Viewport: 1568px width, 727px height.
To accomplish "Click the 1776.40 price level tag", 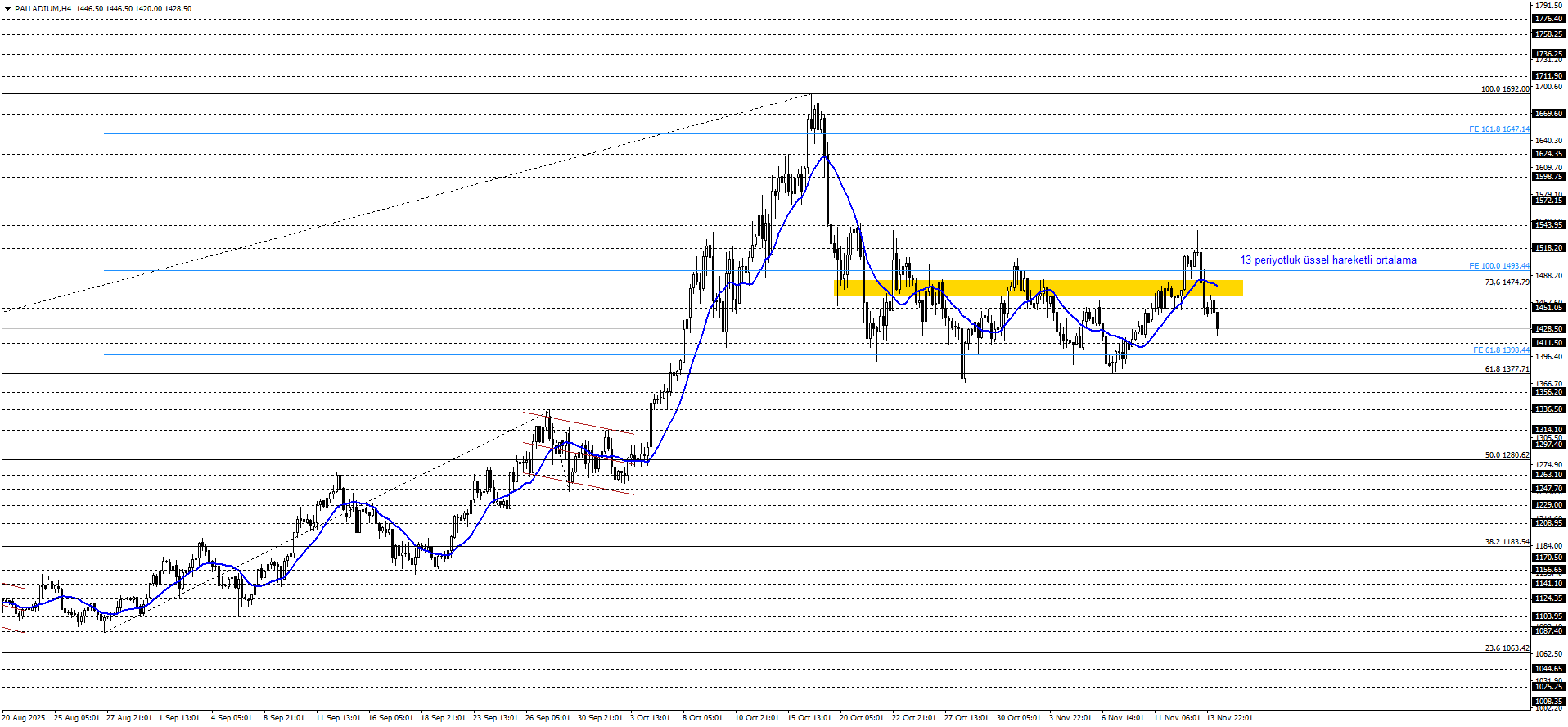I will pos(1548,19).
